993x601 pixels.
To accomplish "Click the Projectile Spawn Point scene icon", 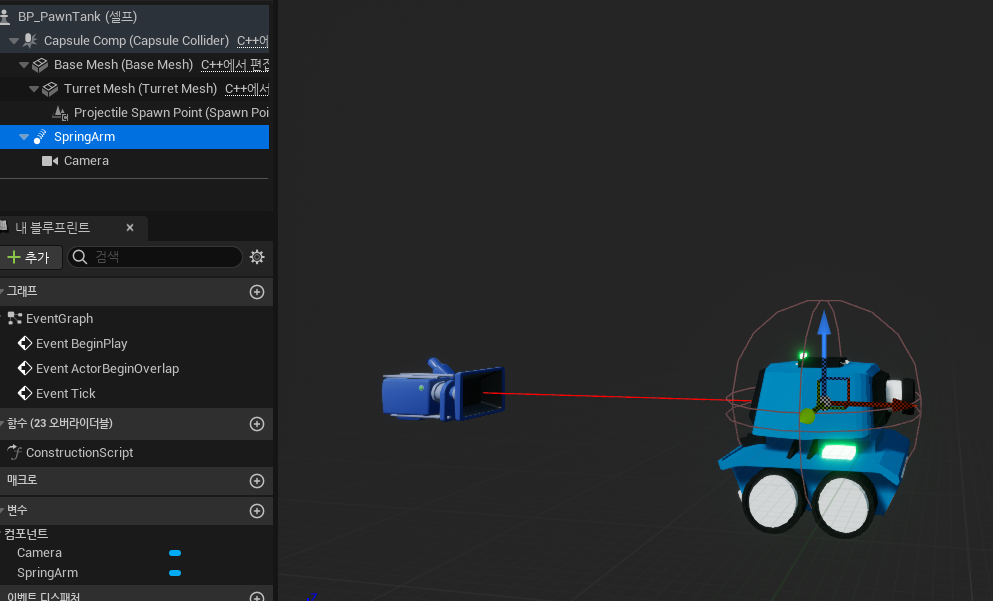I will click(x=60, y=113).
